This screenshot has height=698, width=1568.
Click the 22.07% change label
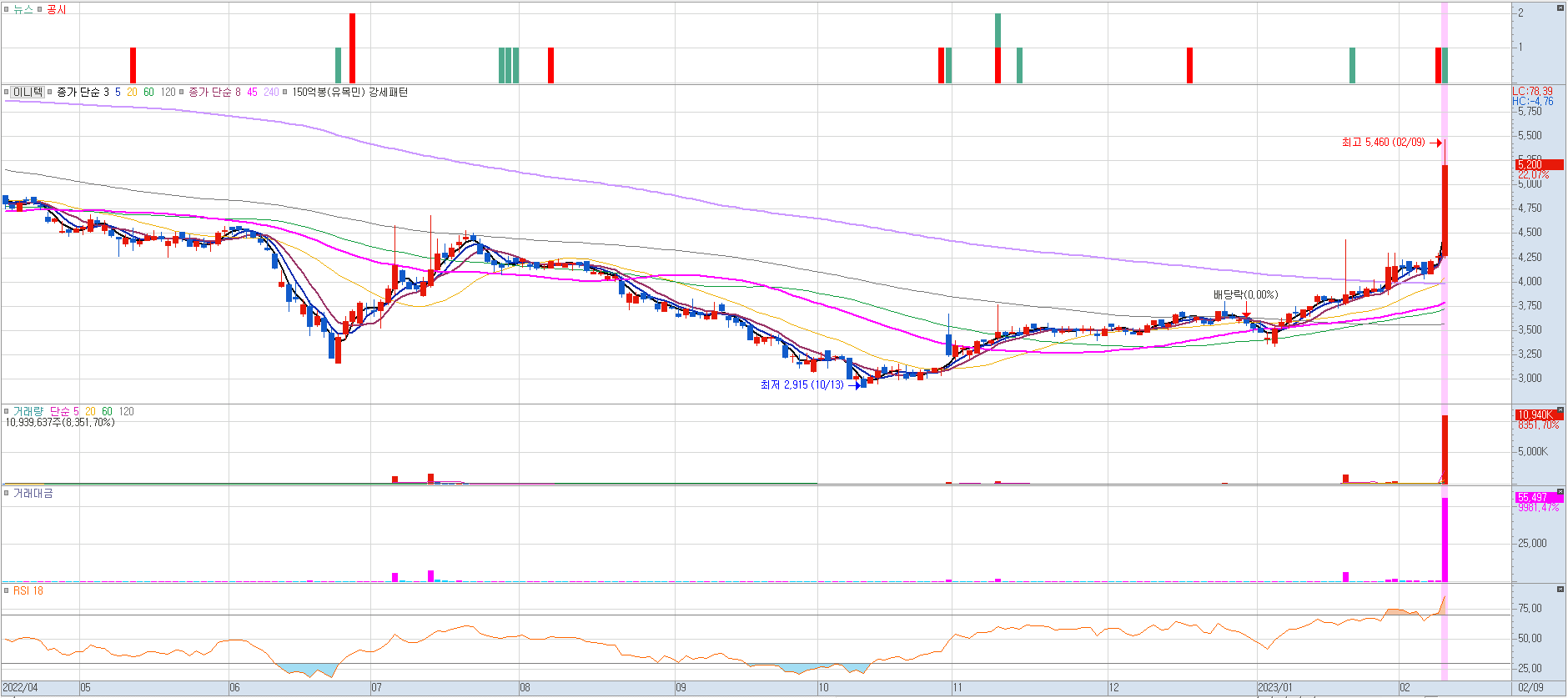click(1533, 174)
